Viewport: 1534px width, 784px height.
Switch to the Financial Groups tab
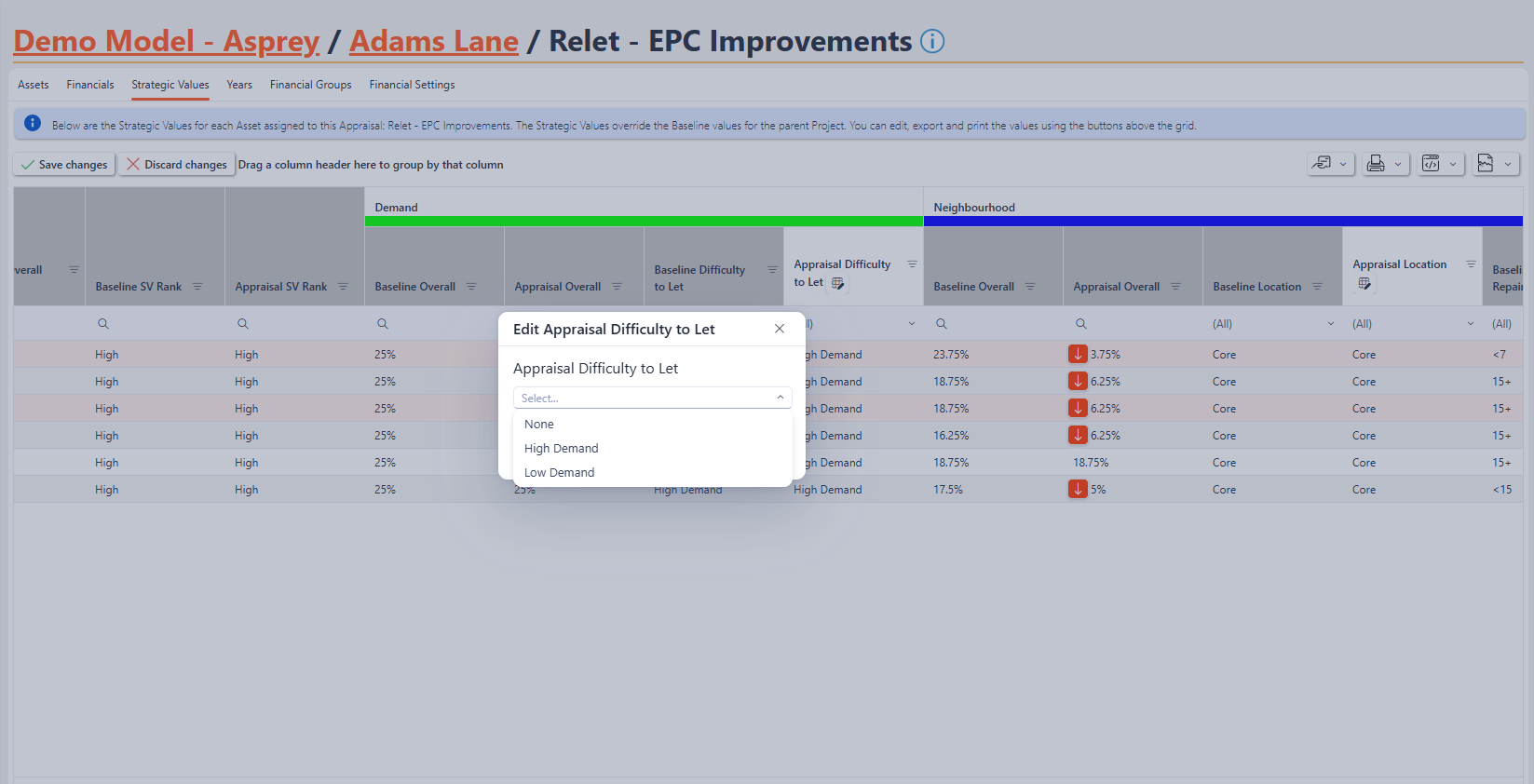point(310,85)
